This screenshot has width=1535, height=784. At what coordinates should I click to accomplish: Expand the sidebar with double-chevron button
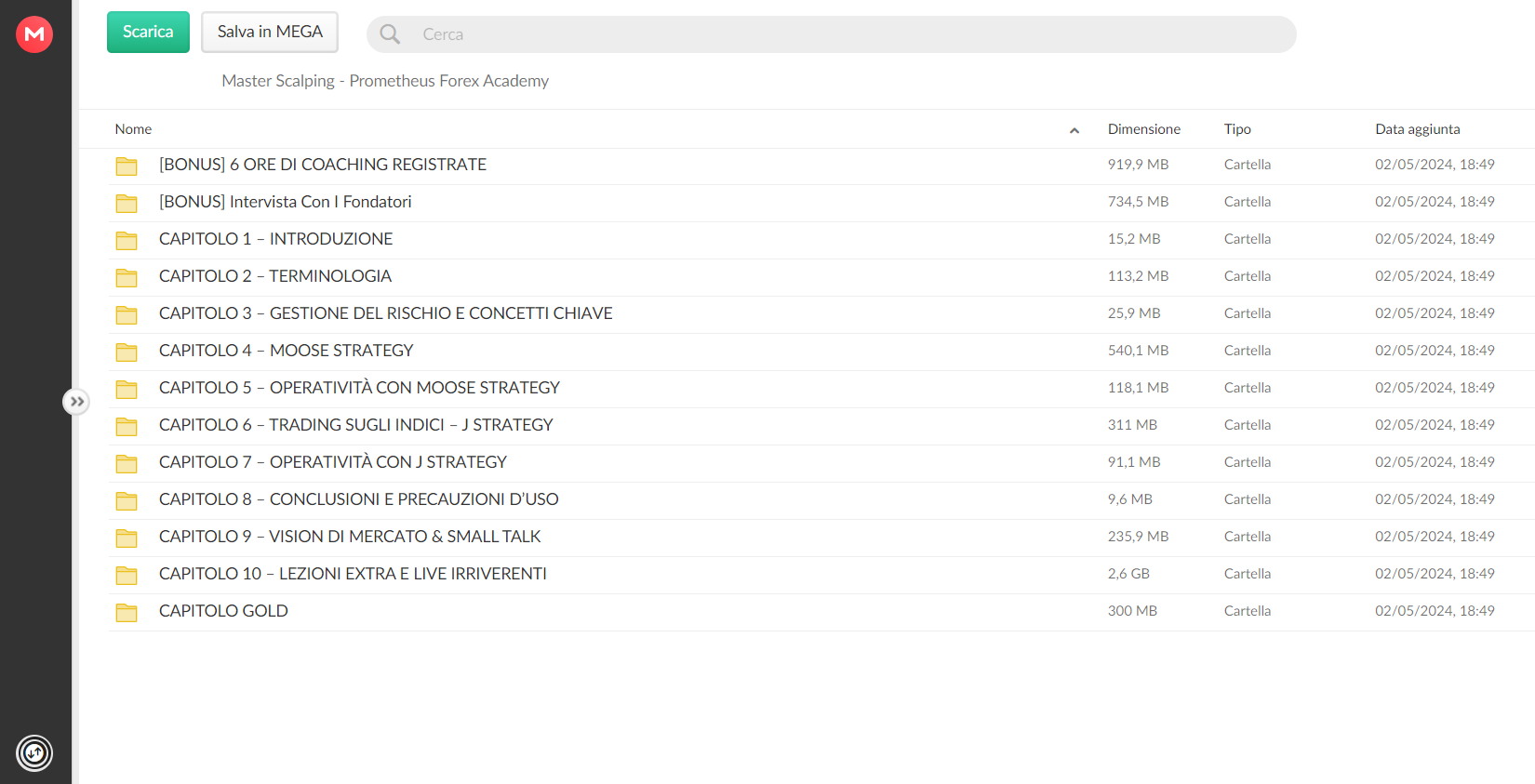[x=76, y=402]
